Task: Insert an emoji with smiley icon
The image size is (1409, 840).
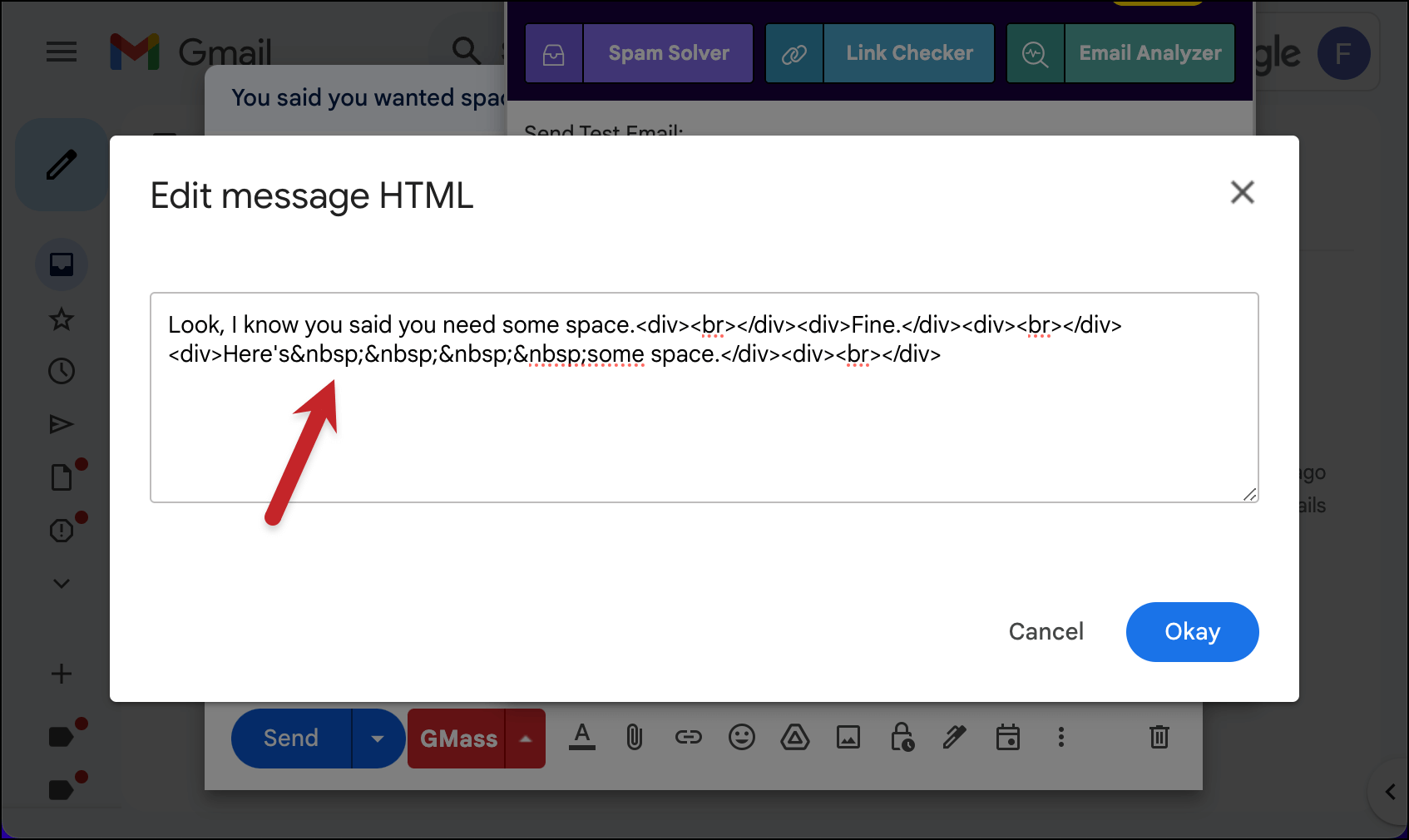Action: coord(742,737)
